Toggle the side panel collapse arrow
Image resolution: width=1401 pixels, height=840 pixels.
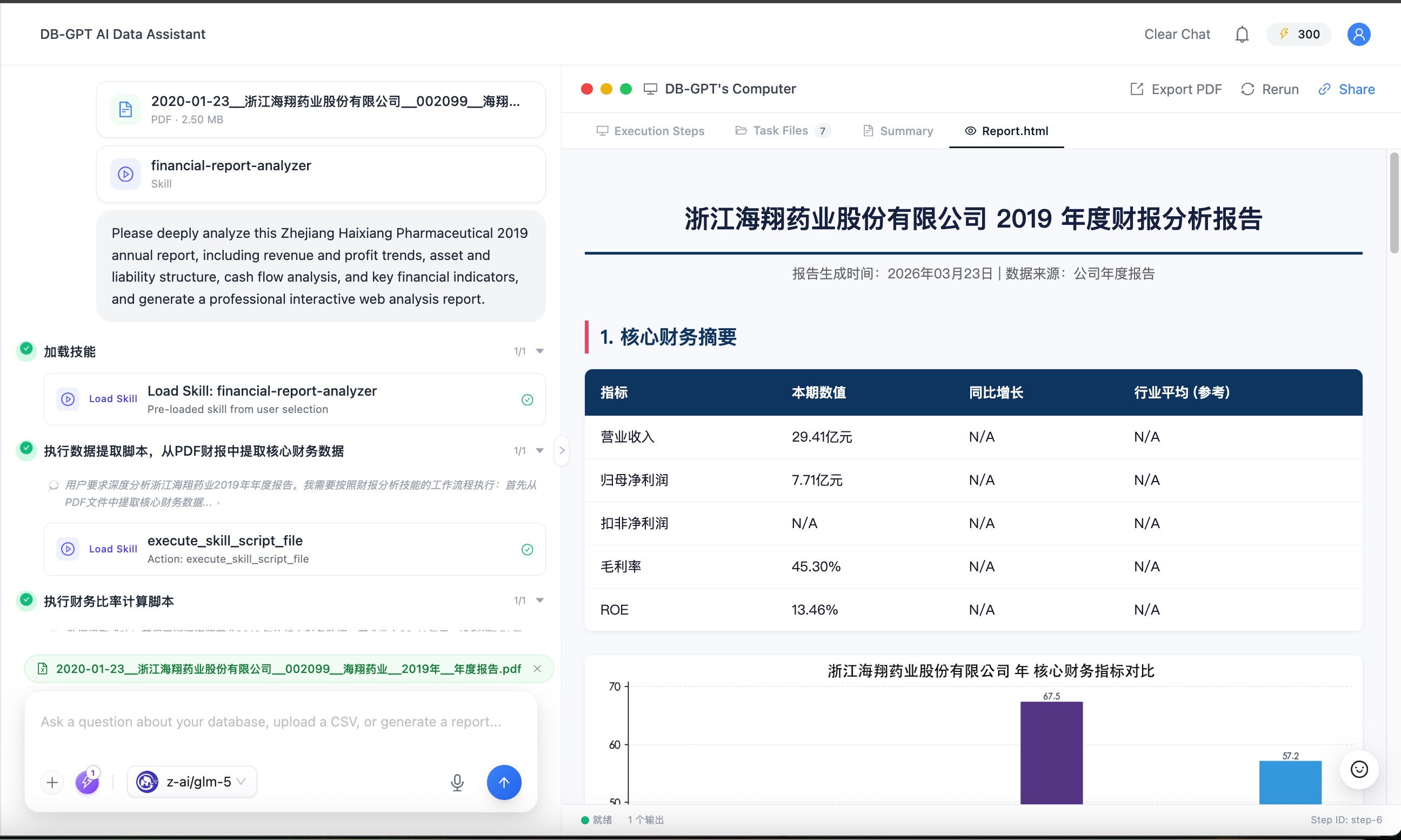tap(561, 451)
